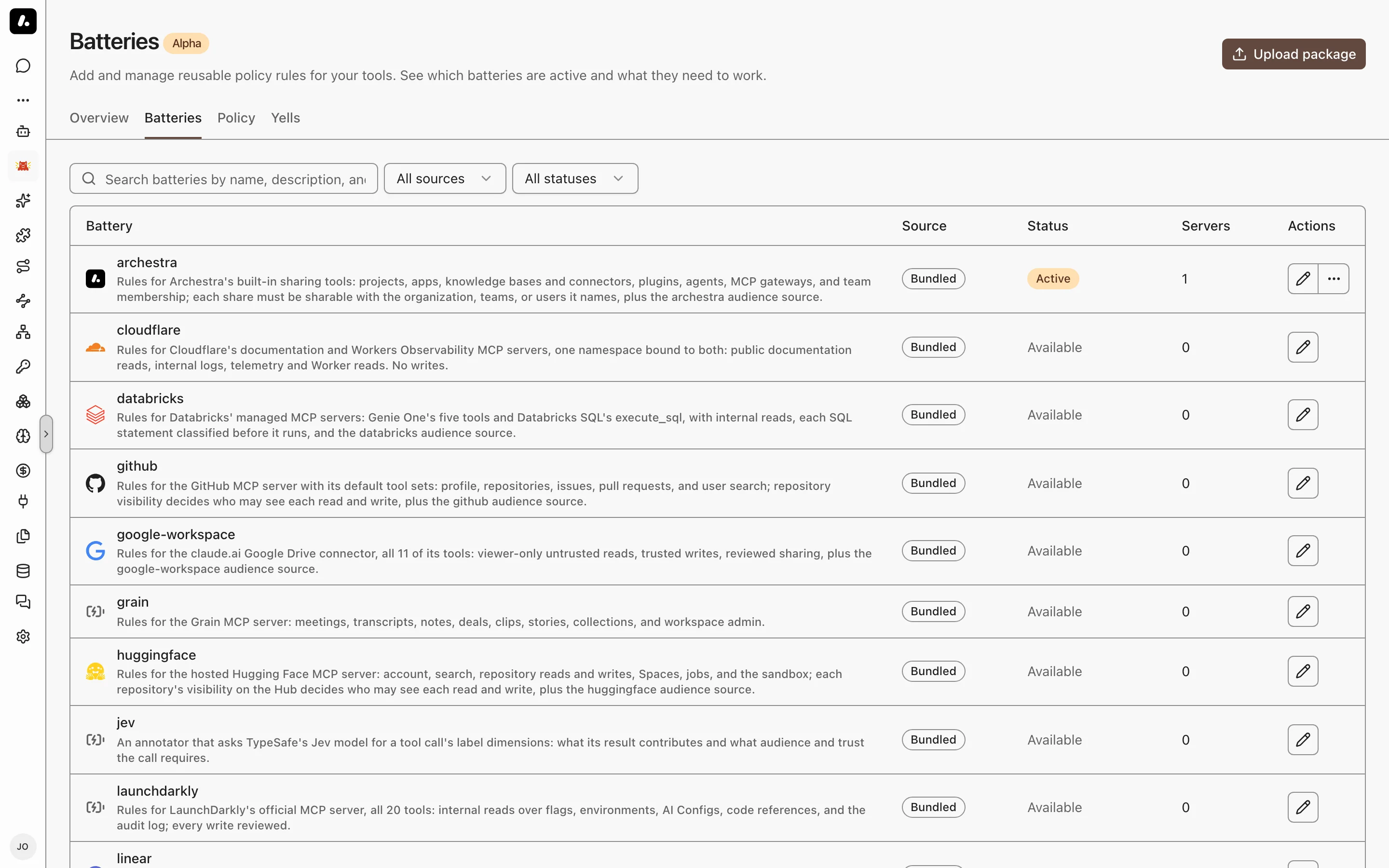Open the settings gear sidebar icon
This screenshot has width=1389, height=868.
tap(23, 637)
